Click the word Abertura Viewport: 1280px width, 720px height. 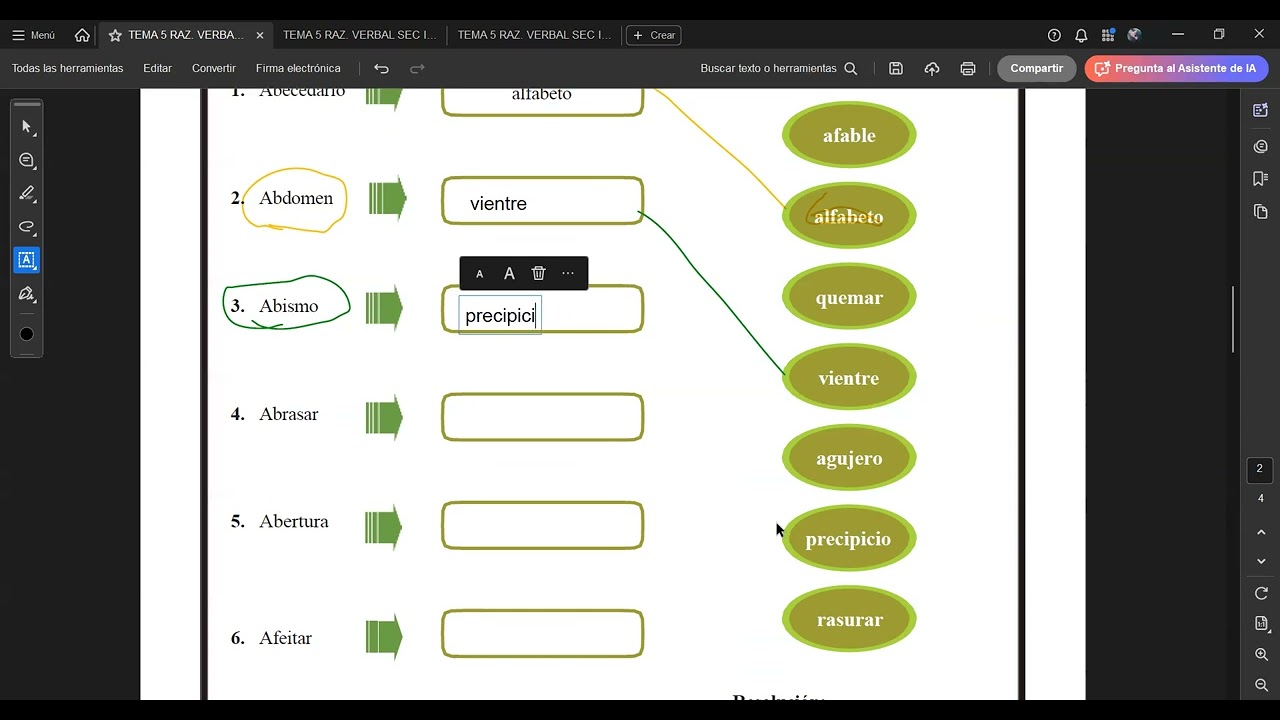[294, 521]
